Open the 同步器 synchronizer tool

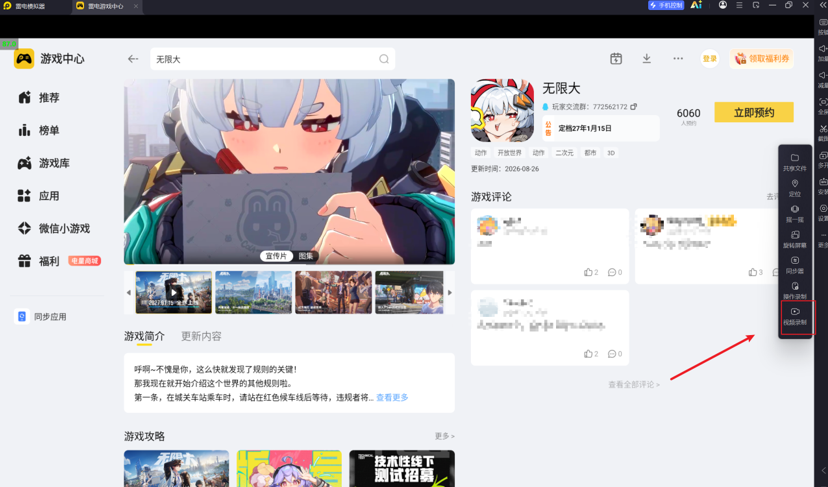(795, 265)
